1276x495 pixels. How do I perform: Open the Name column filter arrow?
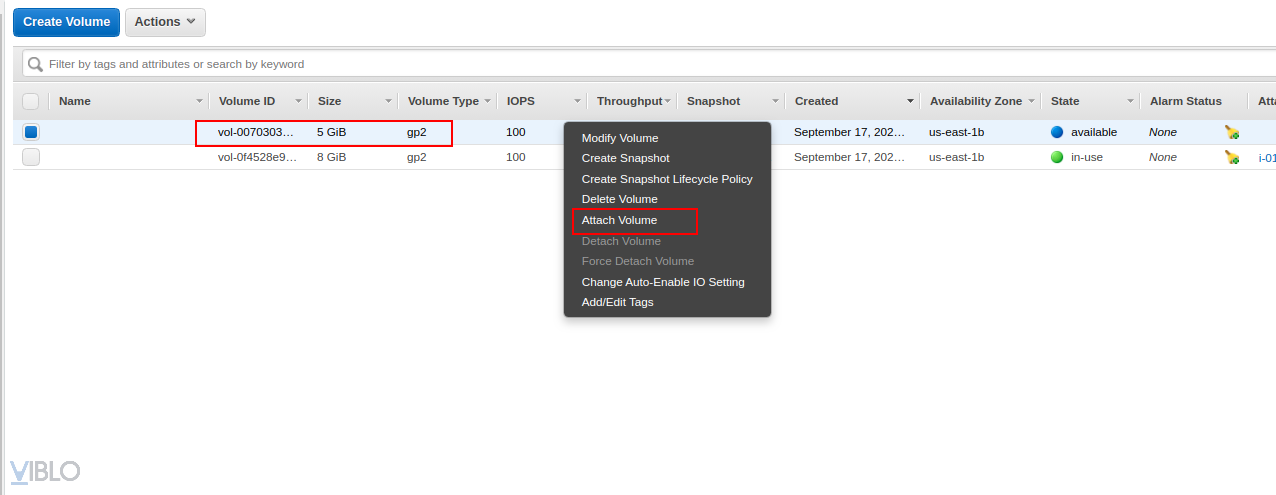(199, 101)
